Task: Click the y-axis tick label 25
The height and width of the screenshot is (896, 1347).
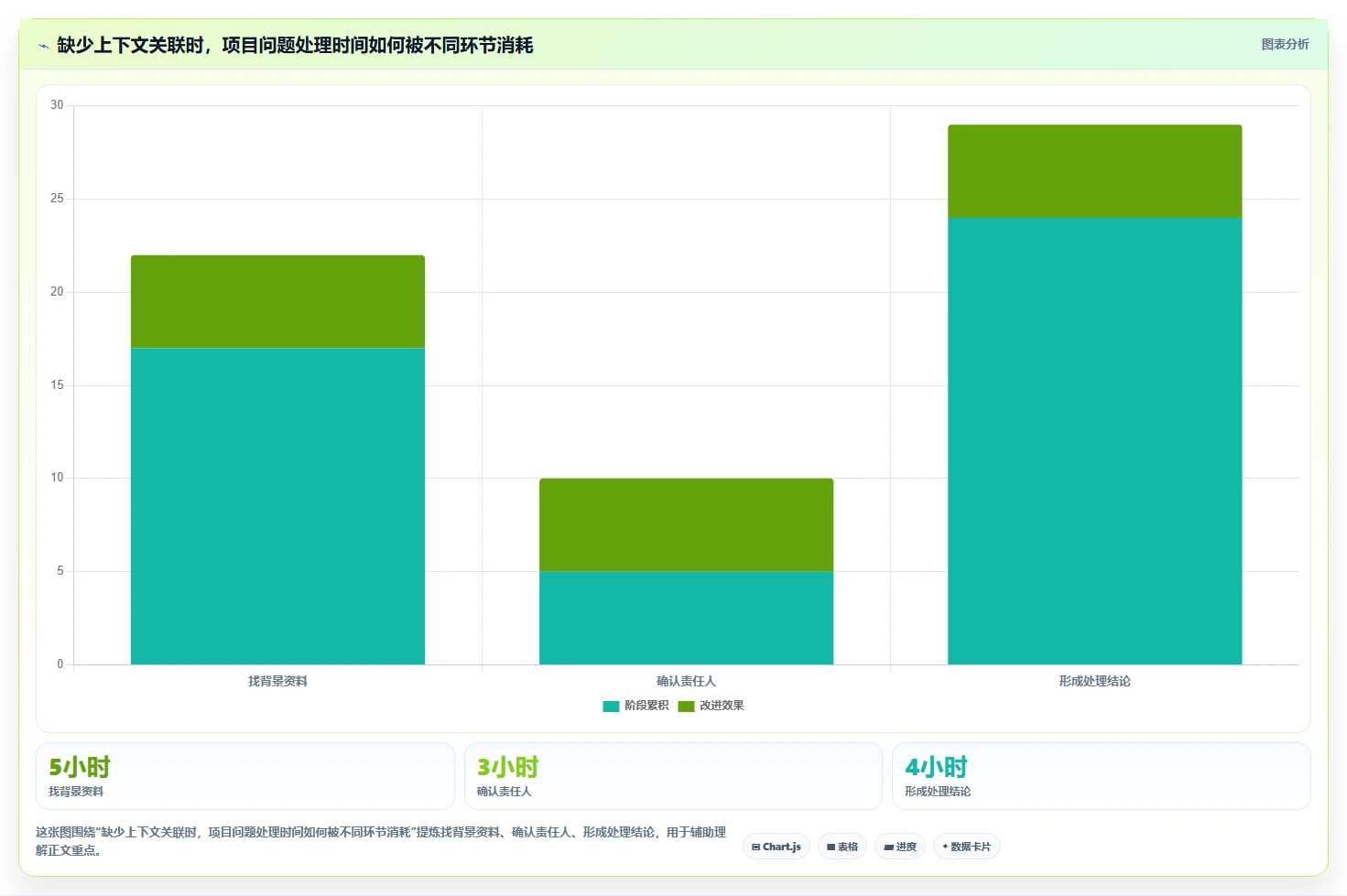Action: [57, 199]
